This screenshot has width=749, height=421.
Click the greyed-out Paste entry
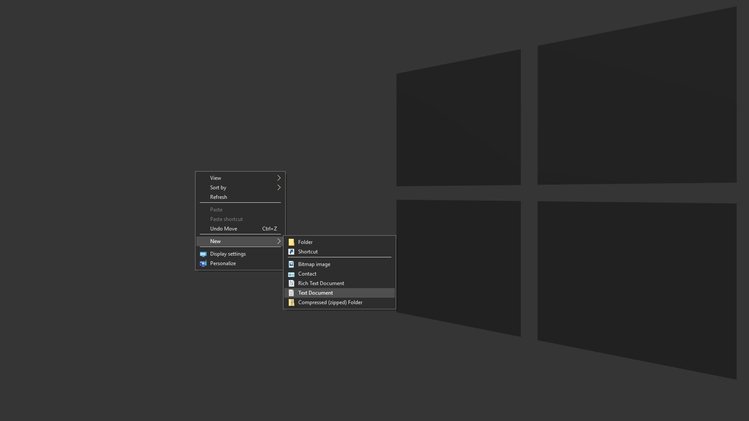[240, 210]
